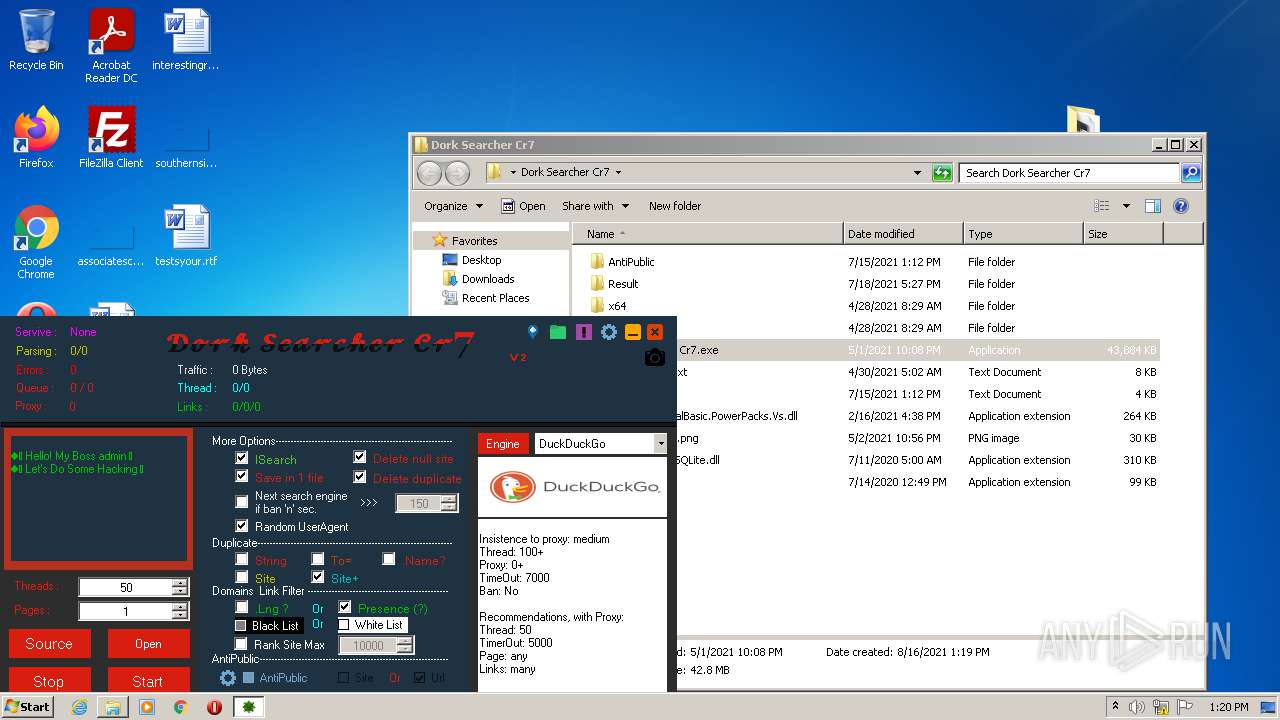Show hidden system tray icons arrow
Screen dimensions: 1280x720
click(x=1116, y=707)
